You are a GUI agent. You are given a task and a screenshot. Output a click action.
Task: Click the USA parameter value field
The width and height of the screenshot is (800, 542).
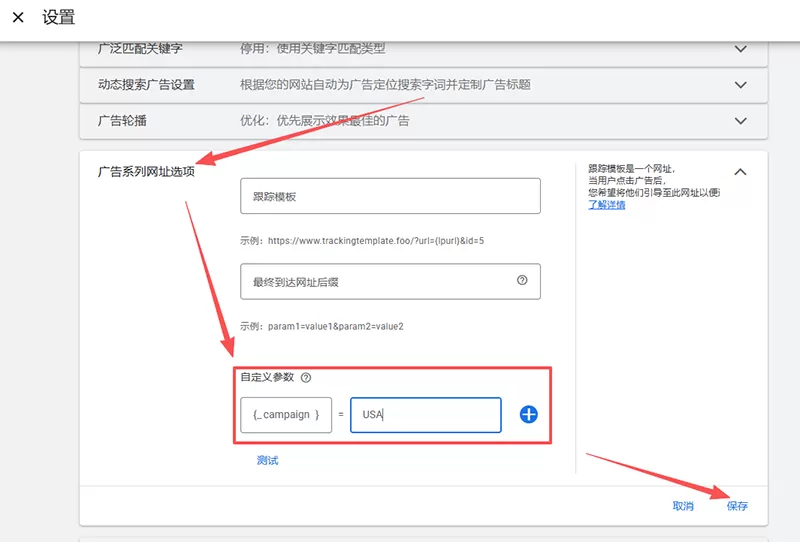[426, 415]
